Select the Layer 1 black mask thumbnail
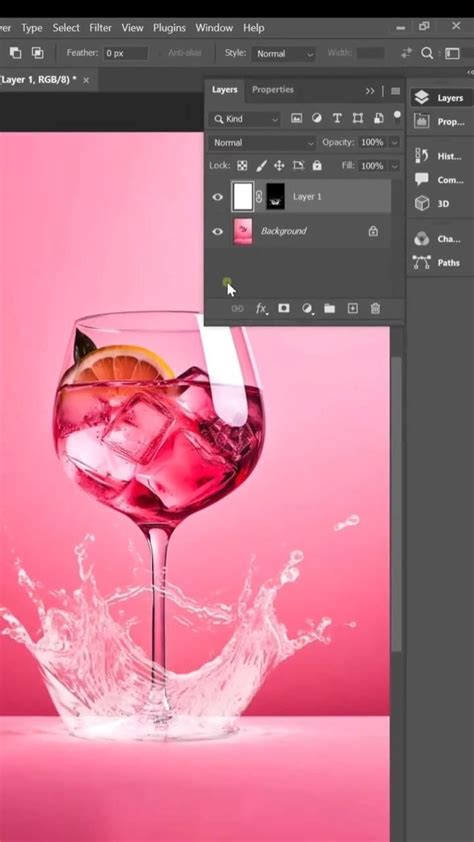474x842 pixels. [x=275, y=197]
